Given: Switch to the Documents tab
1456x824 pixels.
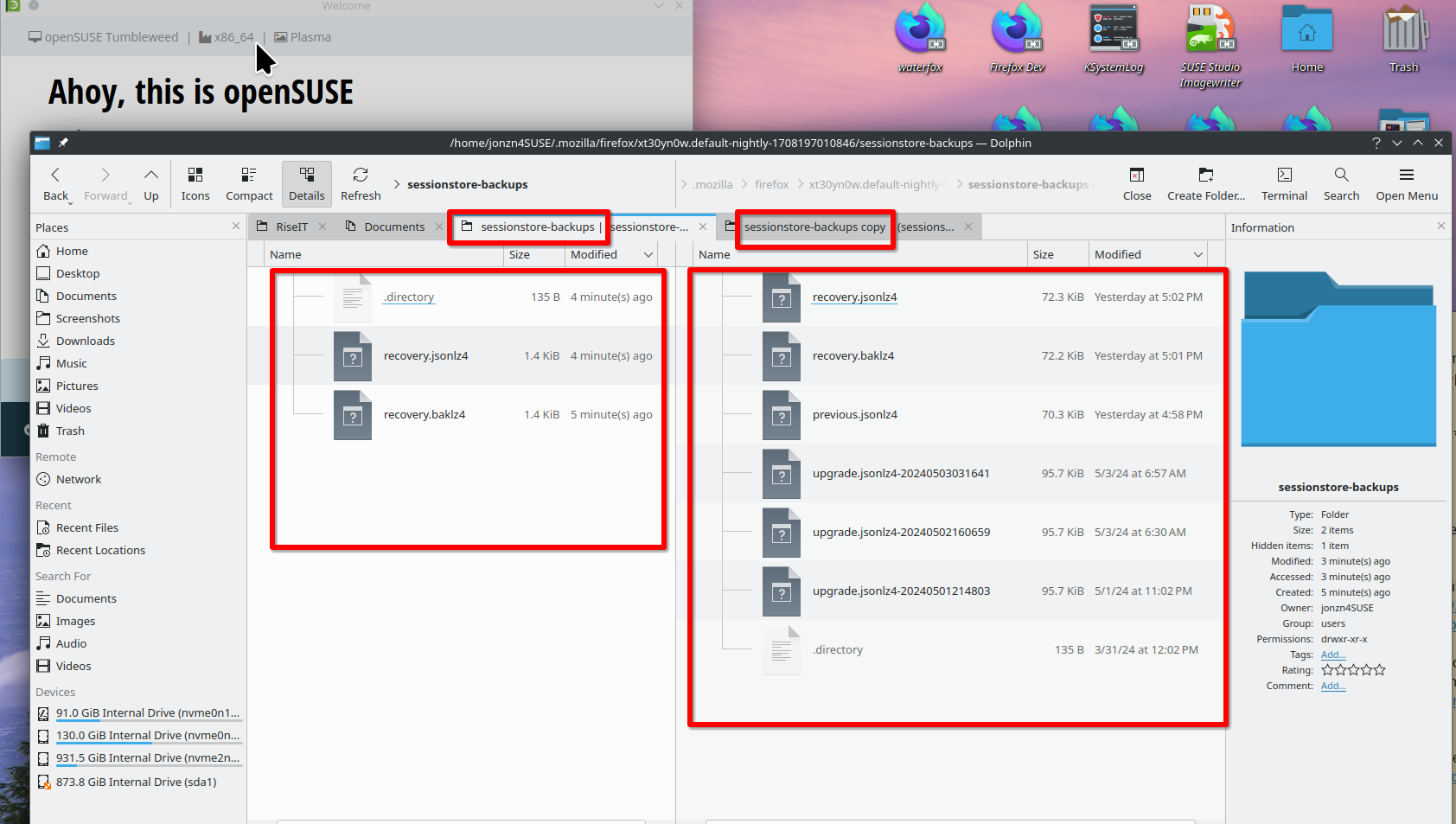Looking at the screenshot, I should 394,227.
